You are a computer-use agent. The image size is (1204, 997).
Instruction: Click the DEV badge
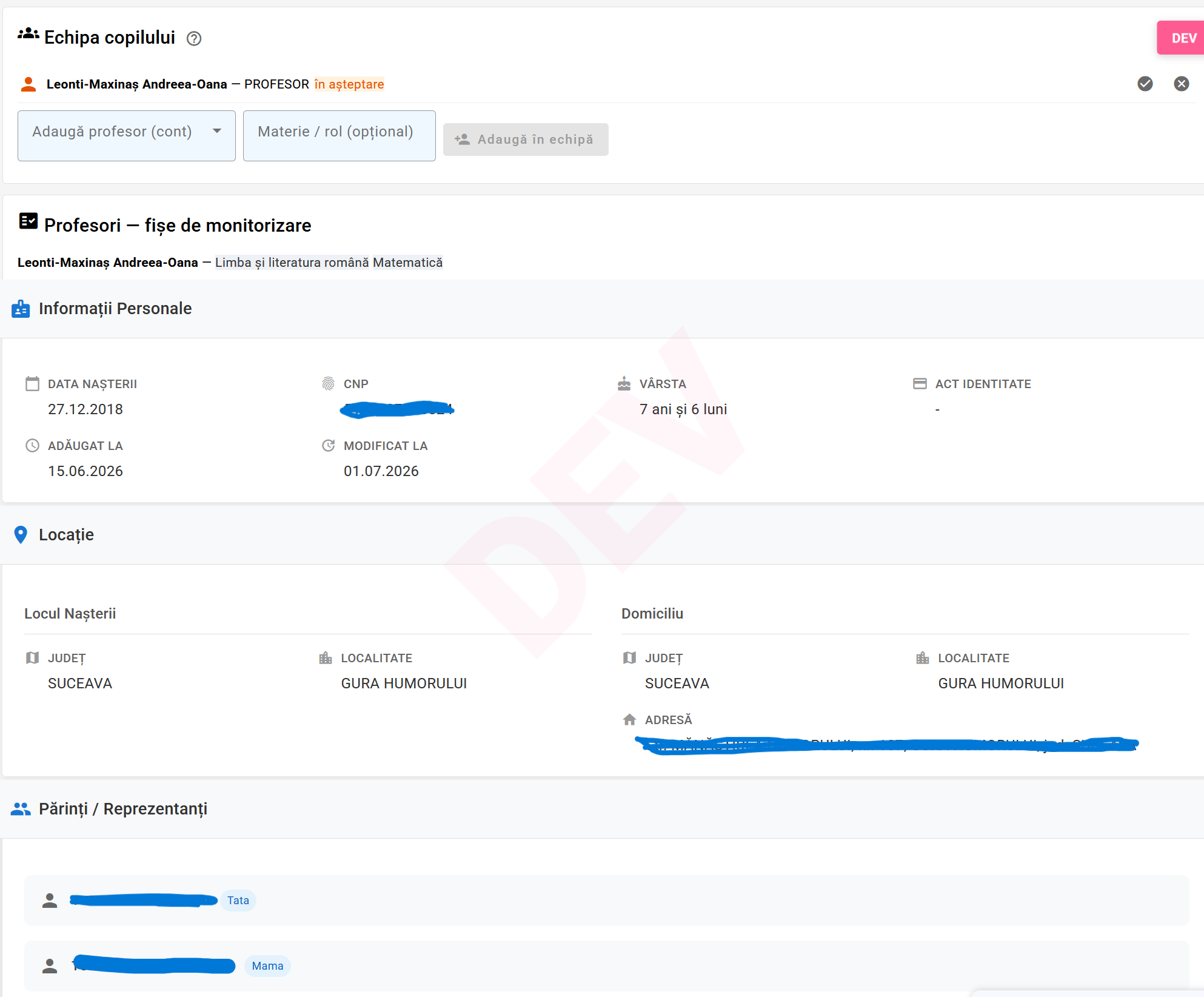pos(1181,38)
